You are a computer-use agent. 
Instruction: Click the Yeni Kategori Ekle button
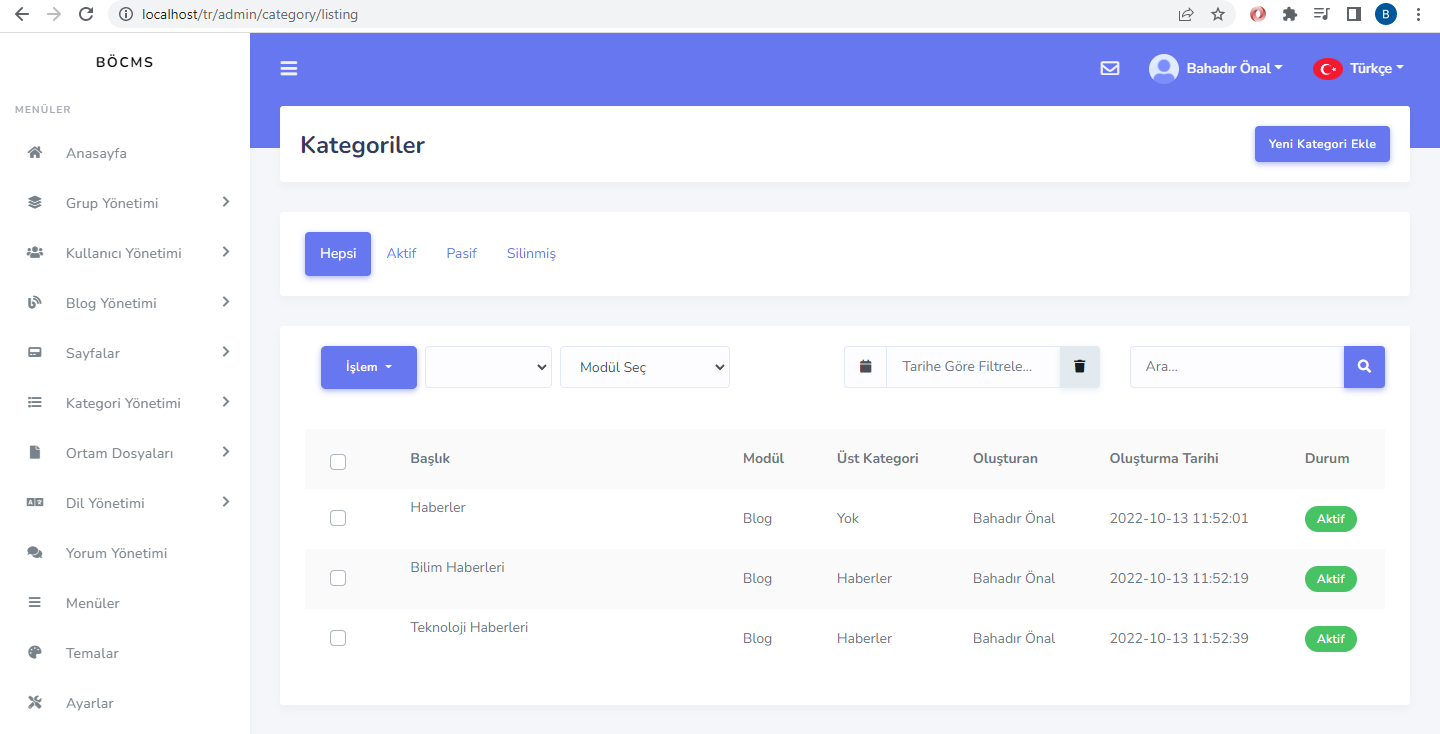point(1322,143)
